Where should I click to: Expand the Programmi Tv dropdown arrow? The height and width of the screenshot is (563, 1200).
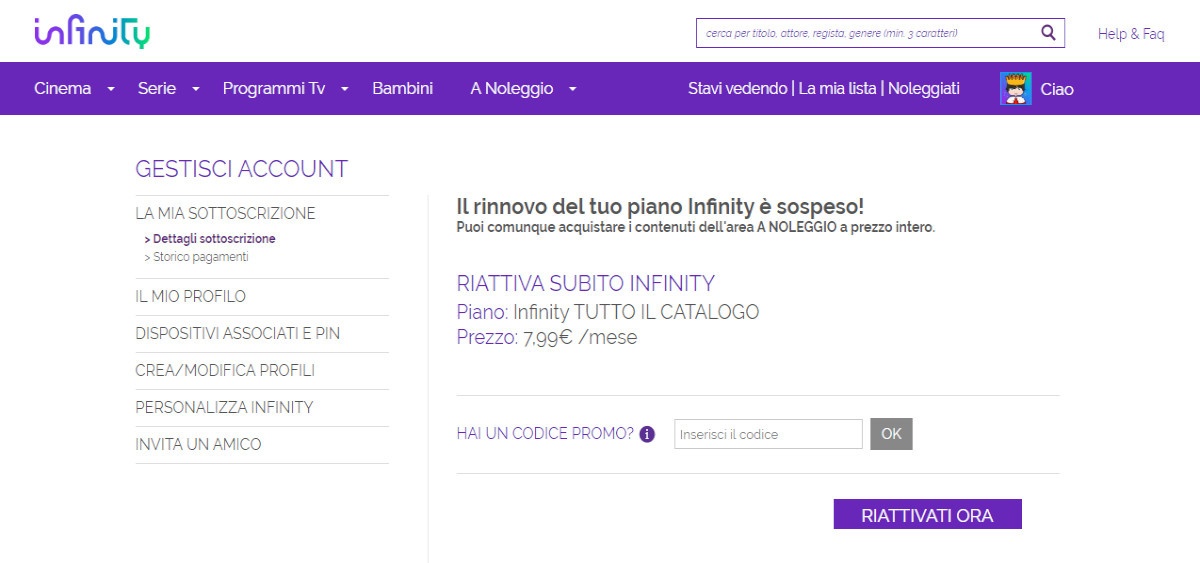point(344,89)
